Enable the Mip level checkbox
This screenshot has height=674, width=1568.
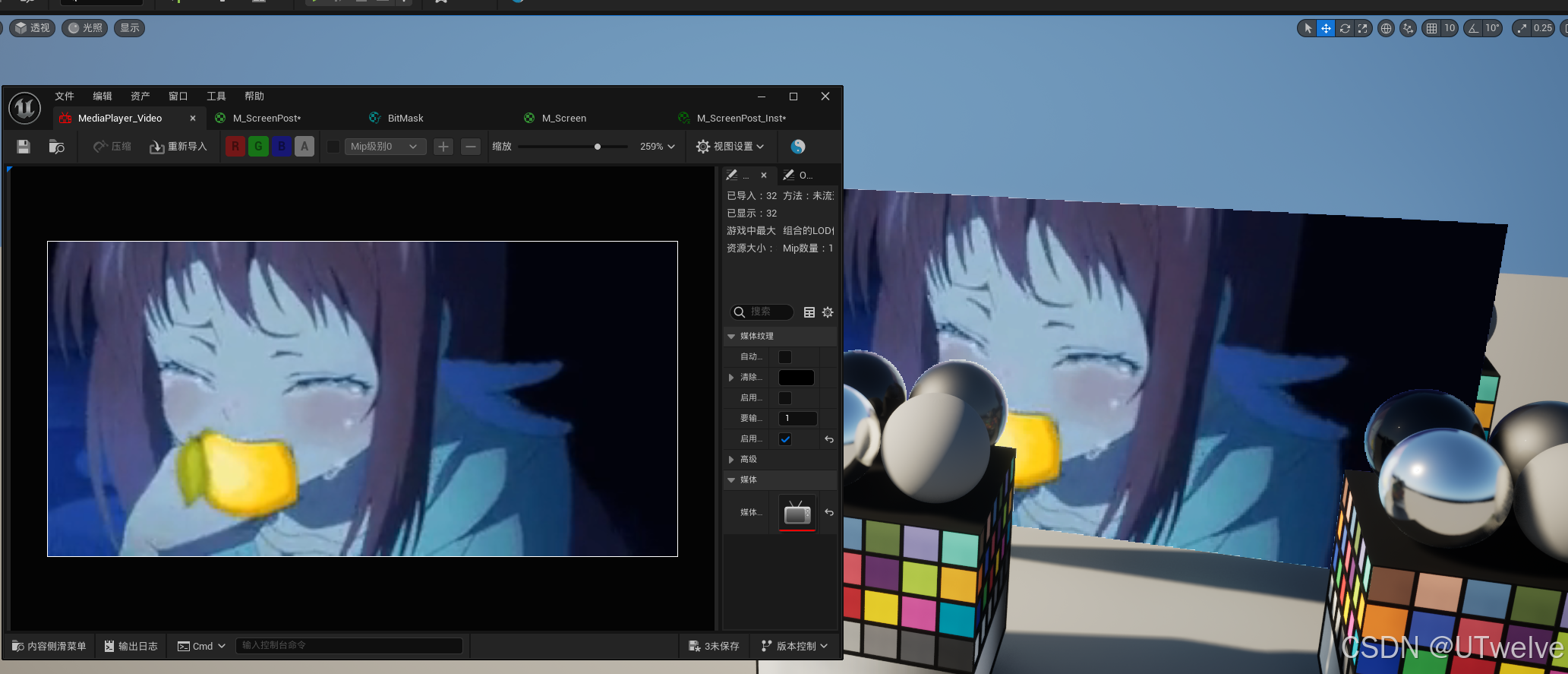pyautogui.click(x=333, y=147)
